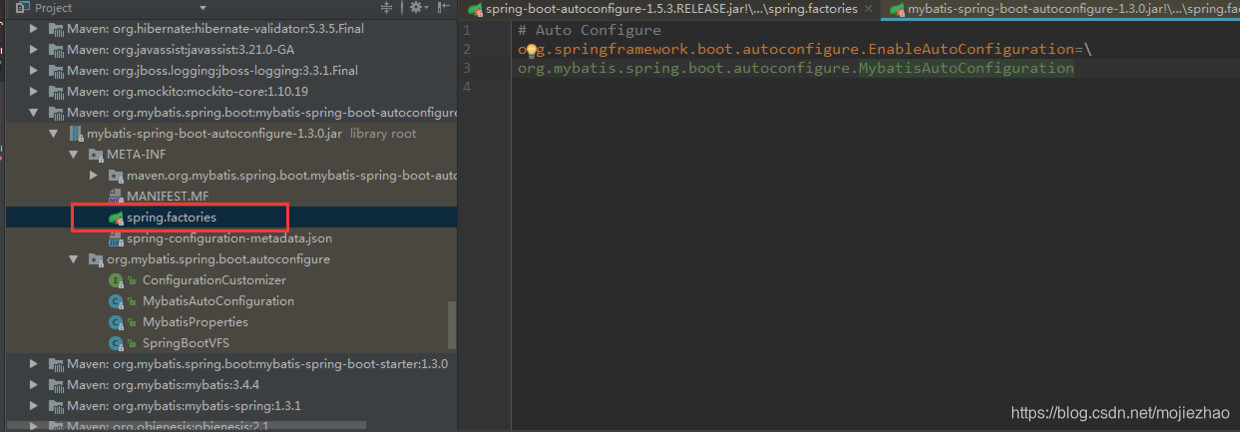Click '# Auto Configure' comment line
1240x432 pixels.
point(589,30)
